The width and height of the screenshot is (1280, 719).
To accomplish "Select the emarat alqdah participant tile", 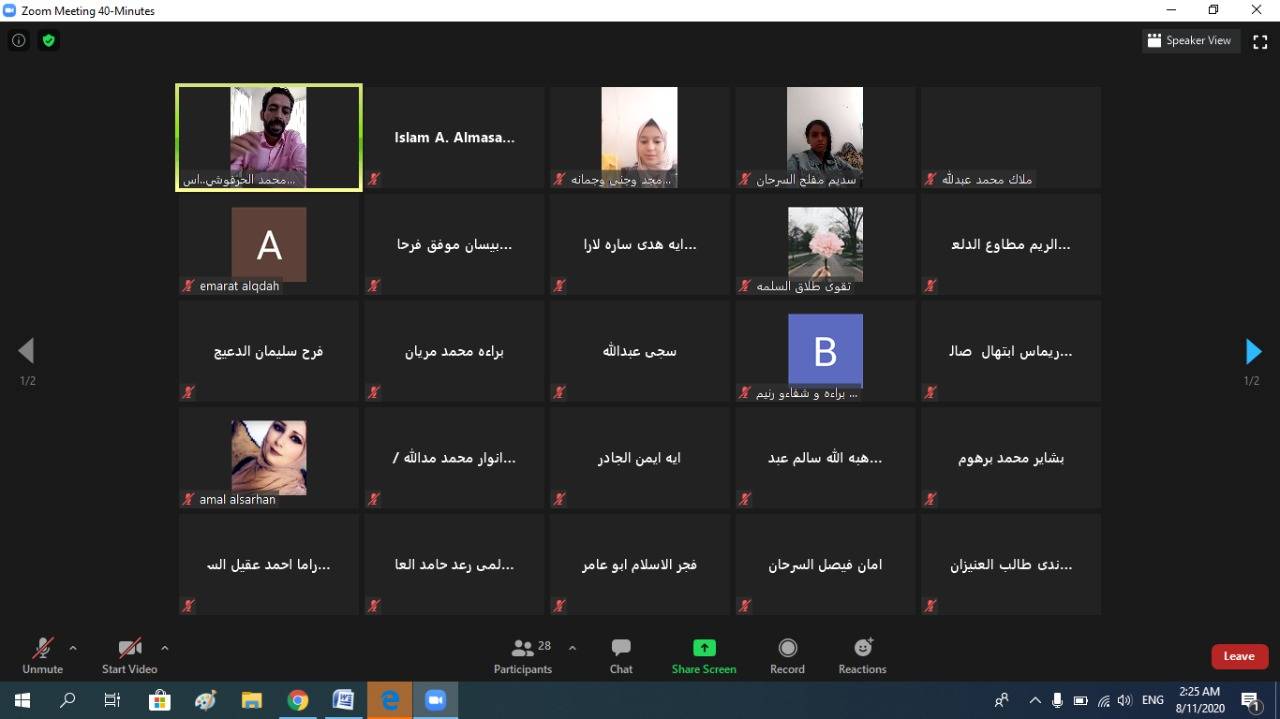I will pyautogui.click(x=269, y=245).
